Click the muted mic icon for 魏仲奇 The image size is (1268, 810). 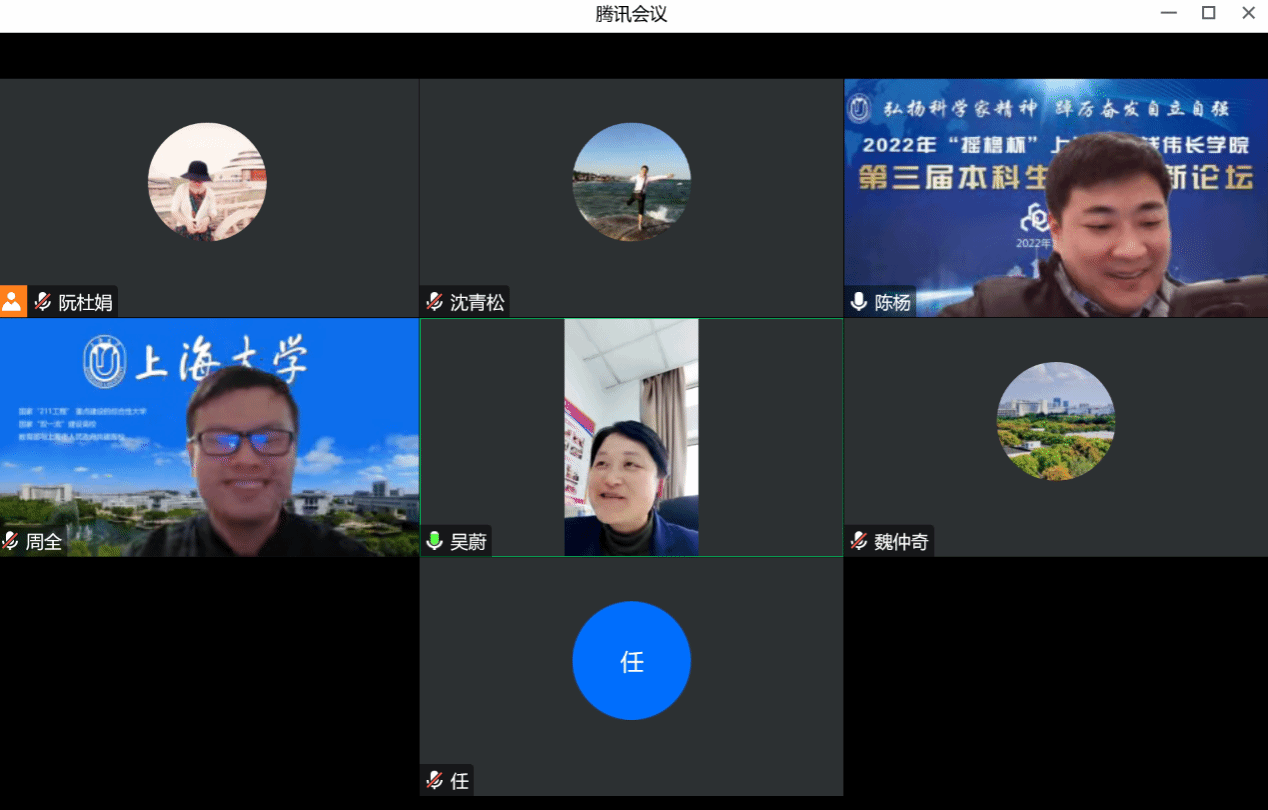click(x=859, y=542)
